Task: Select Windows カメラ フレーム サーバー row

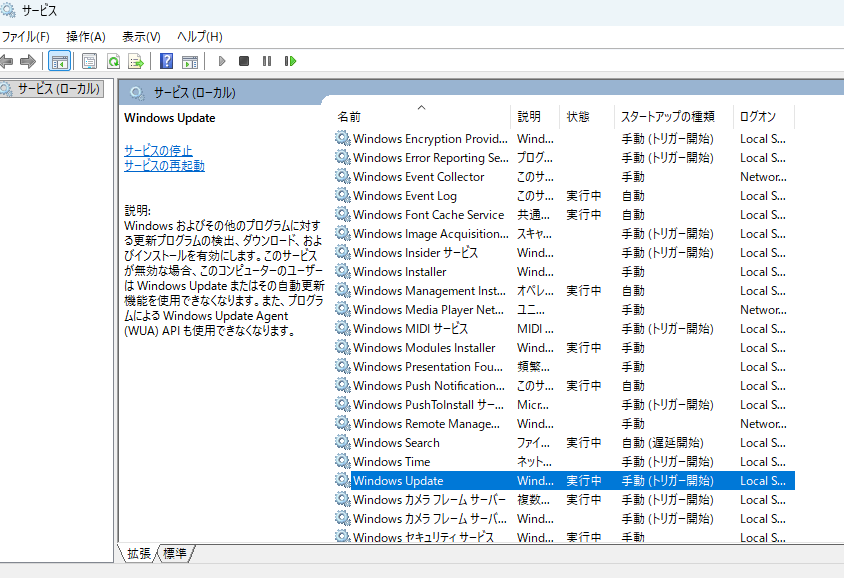Action: pyautogui.click(x=564, y=499)
